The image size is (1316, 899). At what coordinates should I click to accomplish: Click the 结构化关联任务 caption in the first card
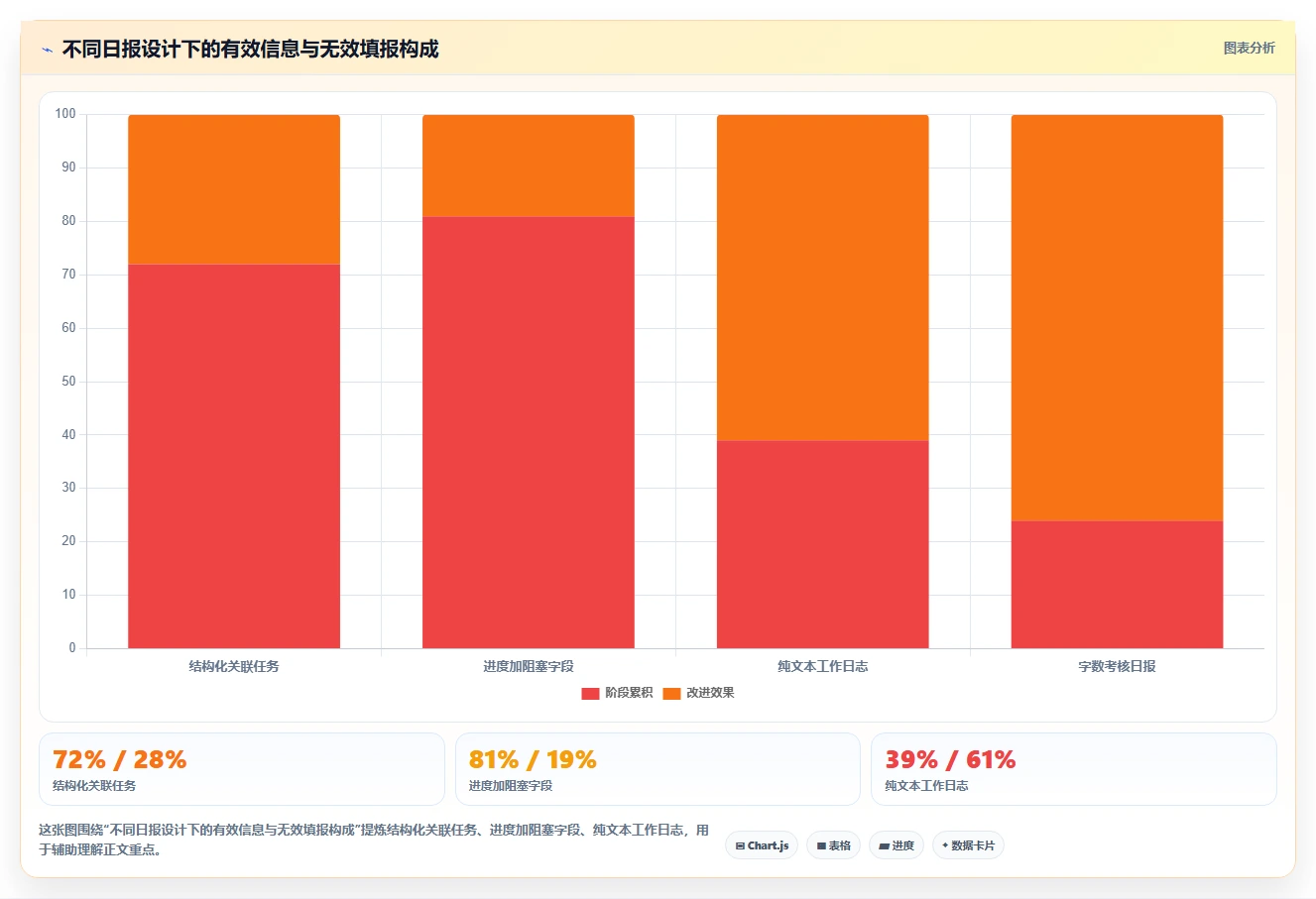point(94,786)
